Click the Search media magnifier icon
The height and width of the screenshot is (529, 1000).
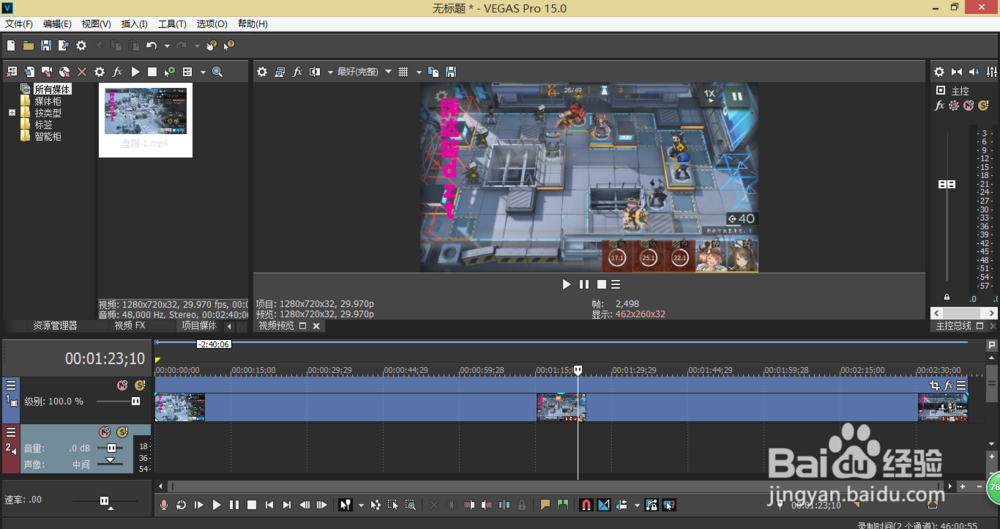217,72
